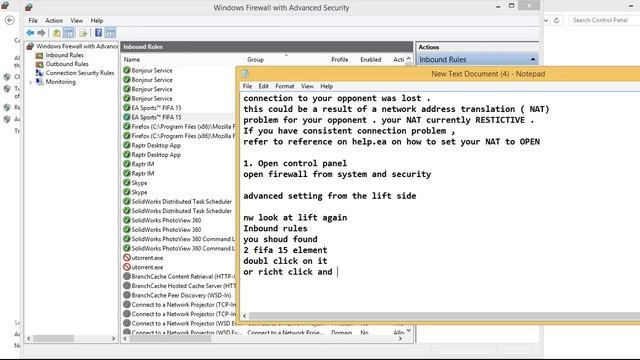Select BranchCache Hosted Cache Server rule
This screenshot has width=640, height=360.
click(184, 286)
